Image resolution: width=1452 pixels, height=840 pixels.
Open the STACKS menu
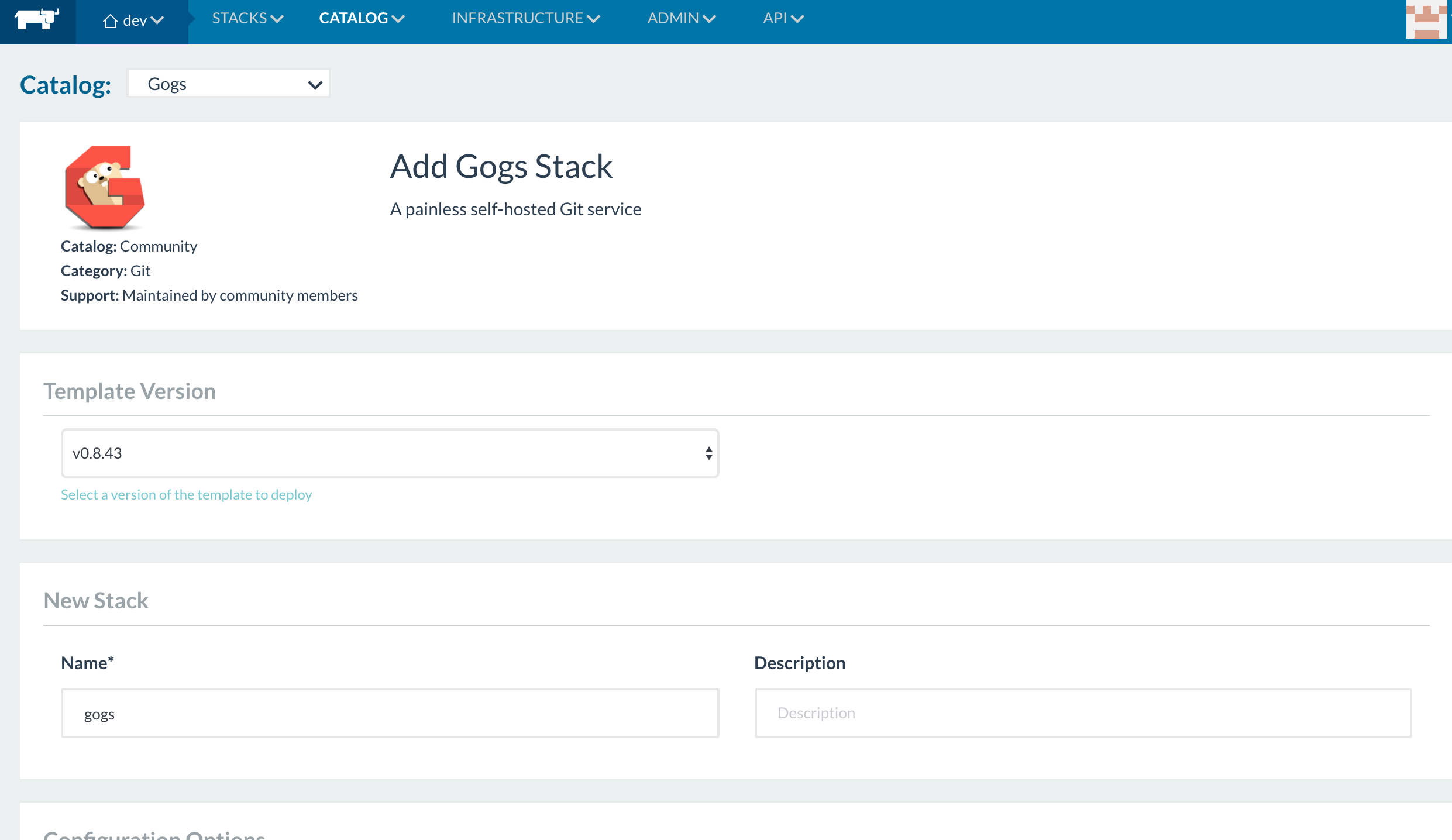[247, 19]
